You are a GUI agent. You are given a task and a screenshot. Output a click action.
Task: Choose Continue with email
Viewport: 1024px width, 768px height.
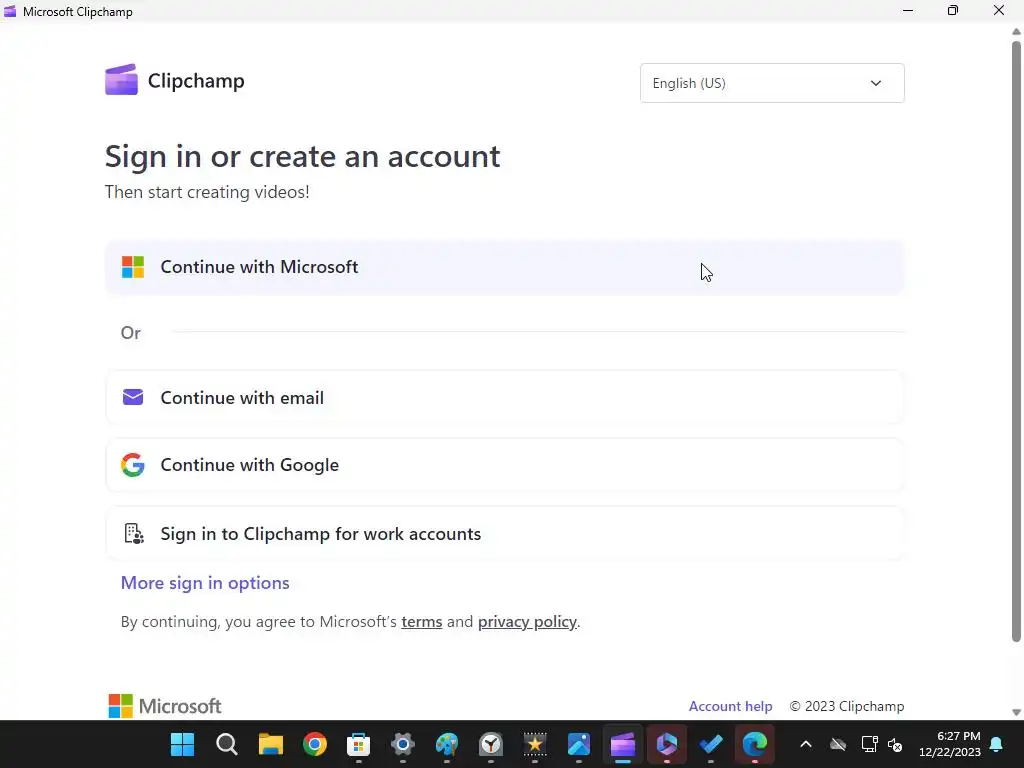pos(504,398)
